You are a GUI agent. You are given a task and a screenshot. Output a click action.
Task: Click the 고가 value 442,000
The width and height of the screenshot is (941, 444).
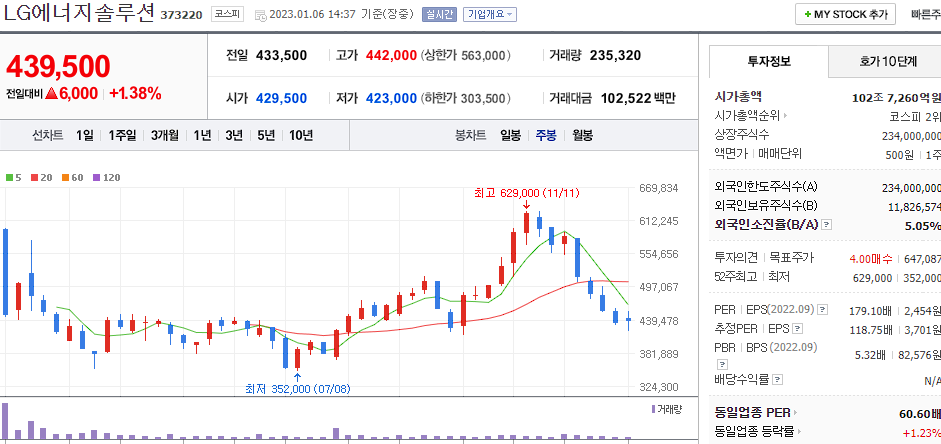click(391, 56)
